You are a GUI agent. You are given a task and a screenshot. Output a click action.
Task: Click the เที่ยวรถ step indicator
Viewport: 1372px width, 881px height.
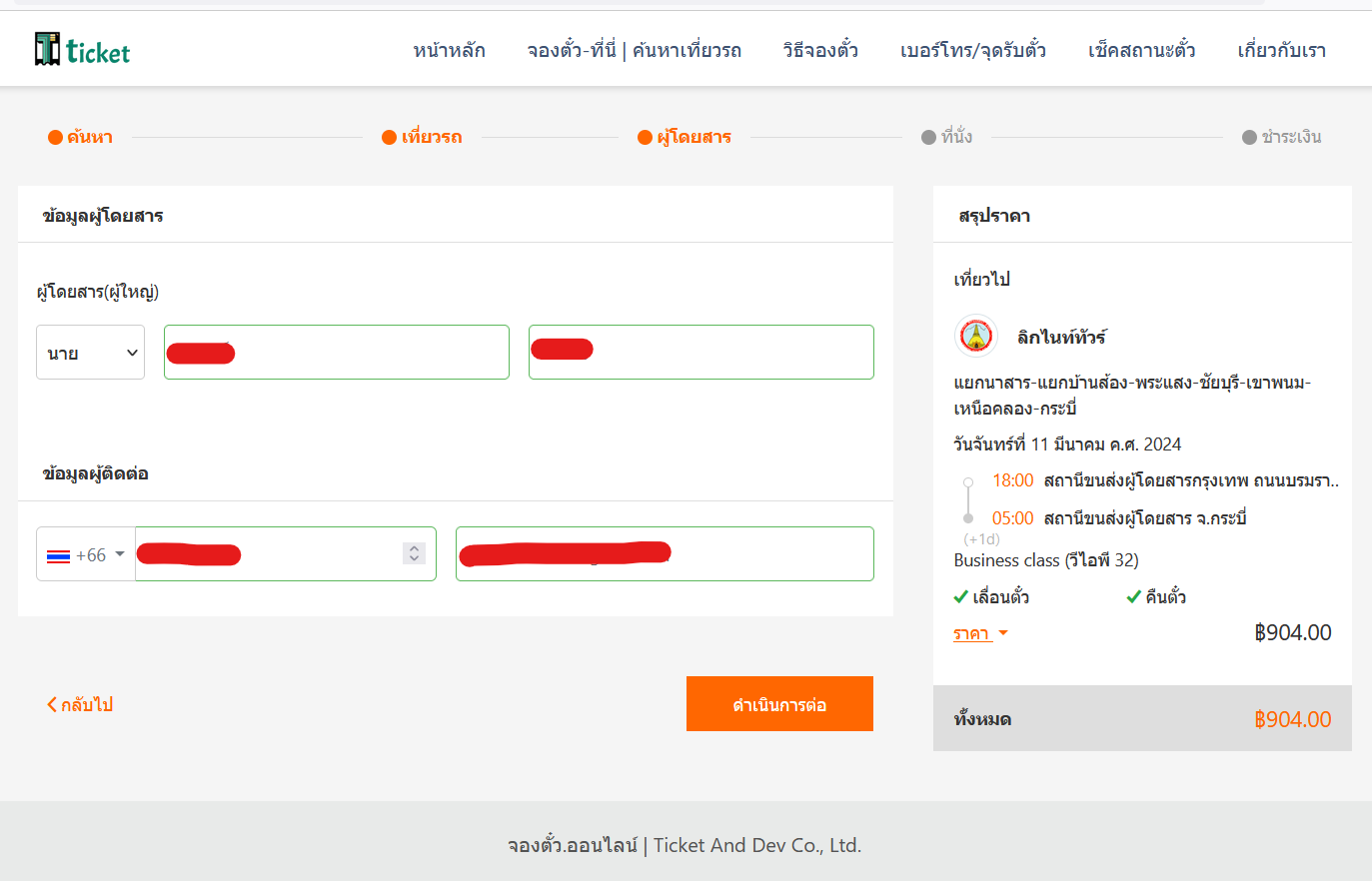point(422,137)
